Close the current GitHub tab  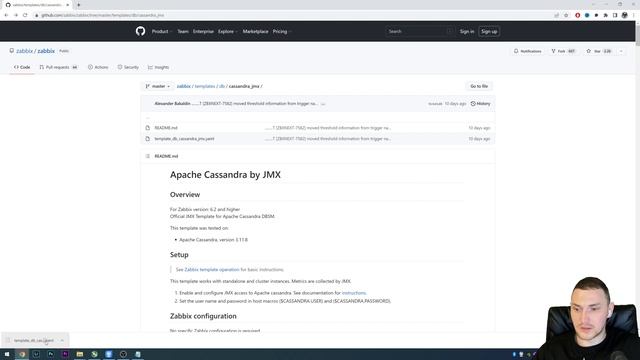[67, 5]
